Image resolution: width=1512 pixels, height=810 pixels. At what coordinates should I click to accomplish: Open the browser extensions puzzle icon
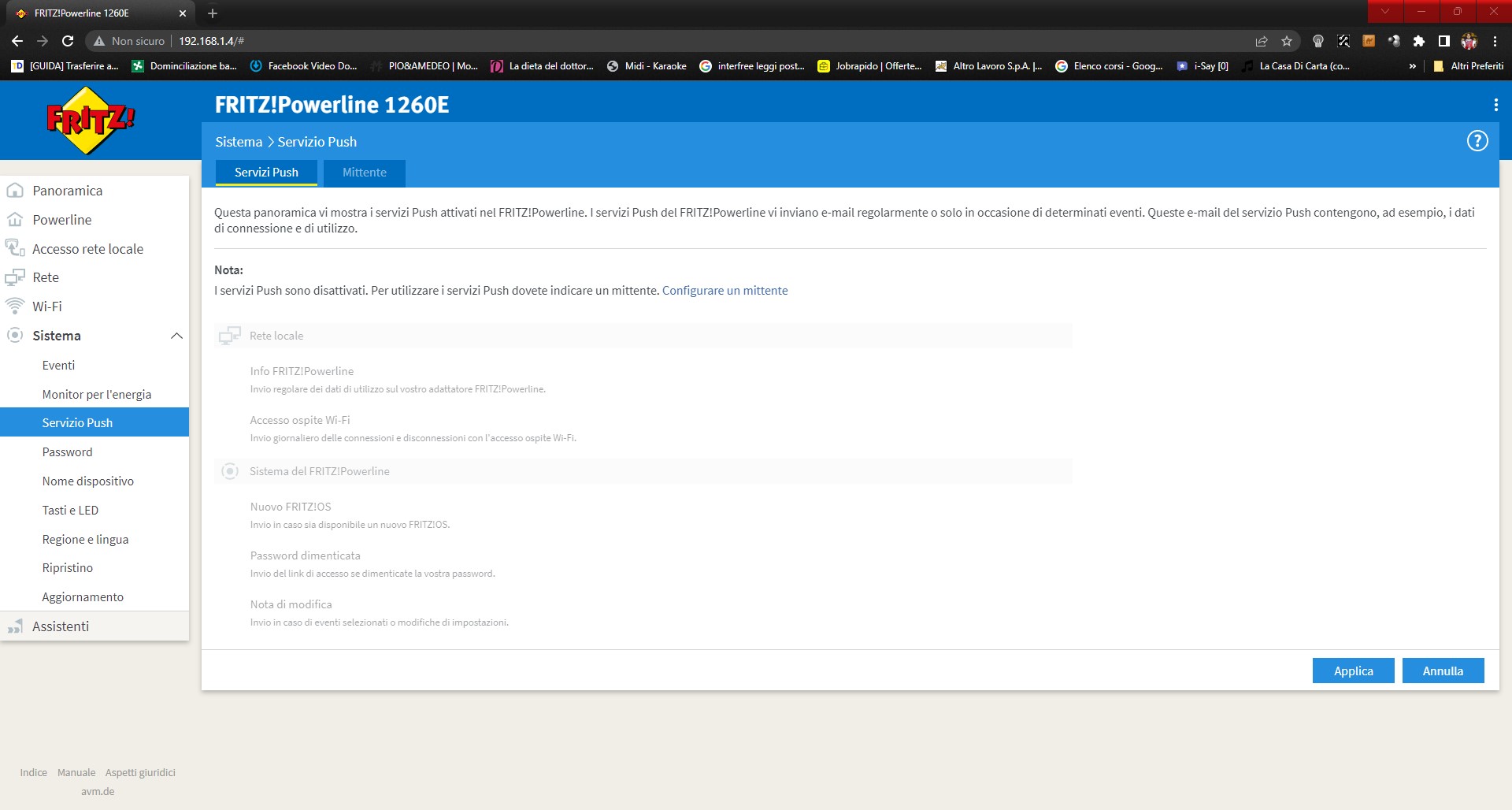tap(1419, 41)
